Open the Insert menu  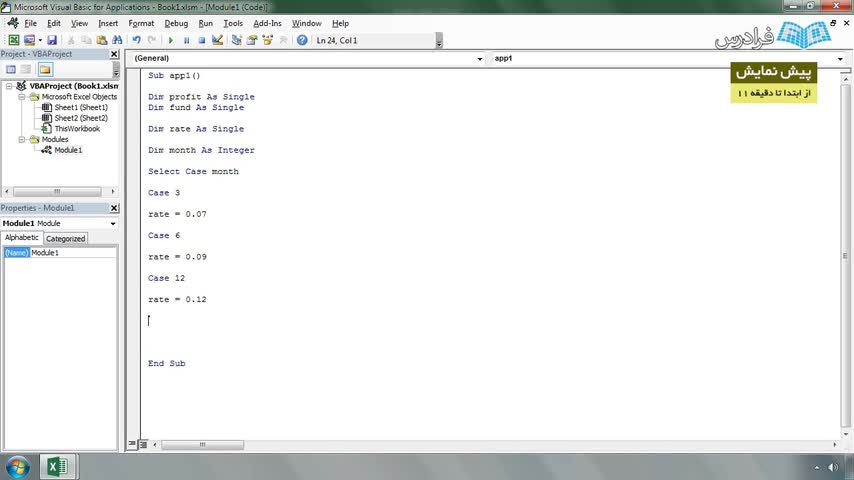point(108,23)
